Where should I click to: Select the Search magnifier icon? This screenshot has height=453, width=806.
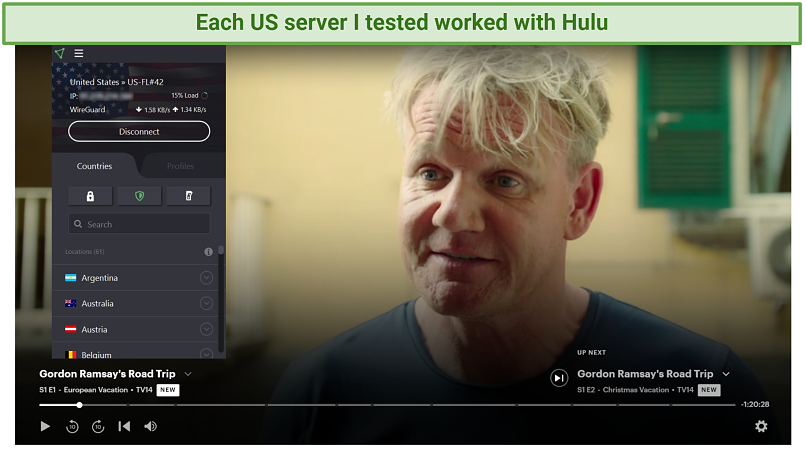click(78, 224)
